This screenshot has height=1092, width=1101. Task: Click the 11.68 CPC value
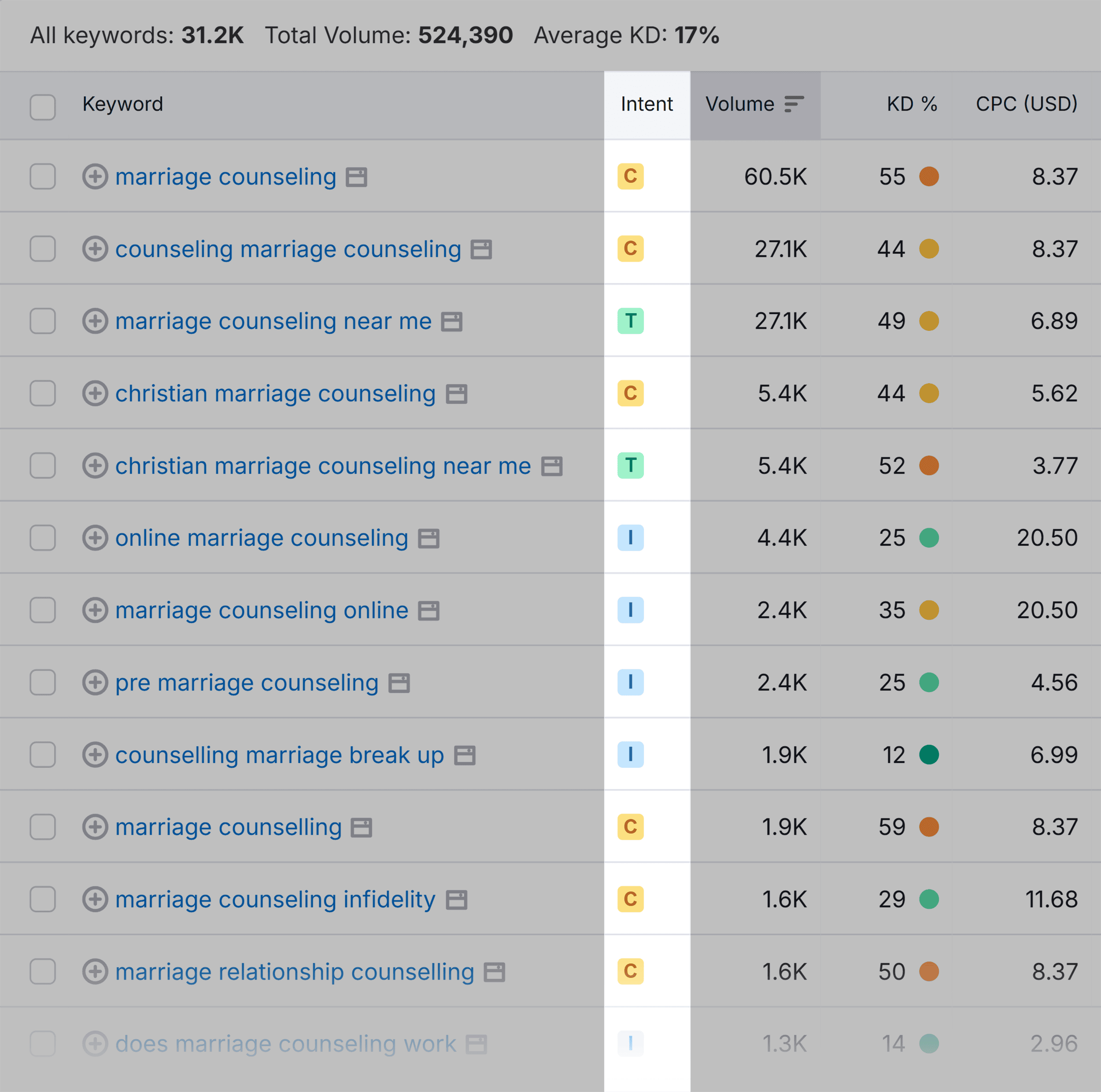pyautogui.click(x=1051, y=900)
